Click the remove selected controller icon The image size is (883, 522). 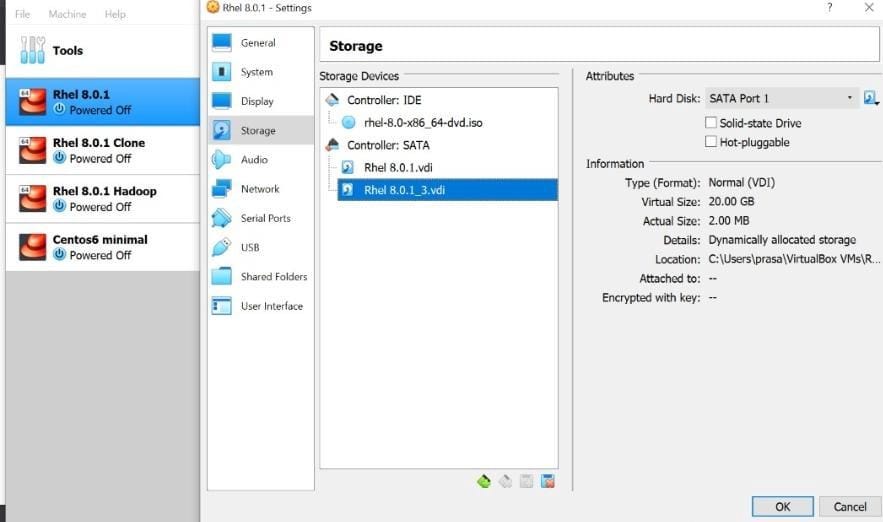505,481
